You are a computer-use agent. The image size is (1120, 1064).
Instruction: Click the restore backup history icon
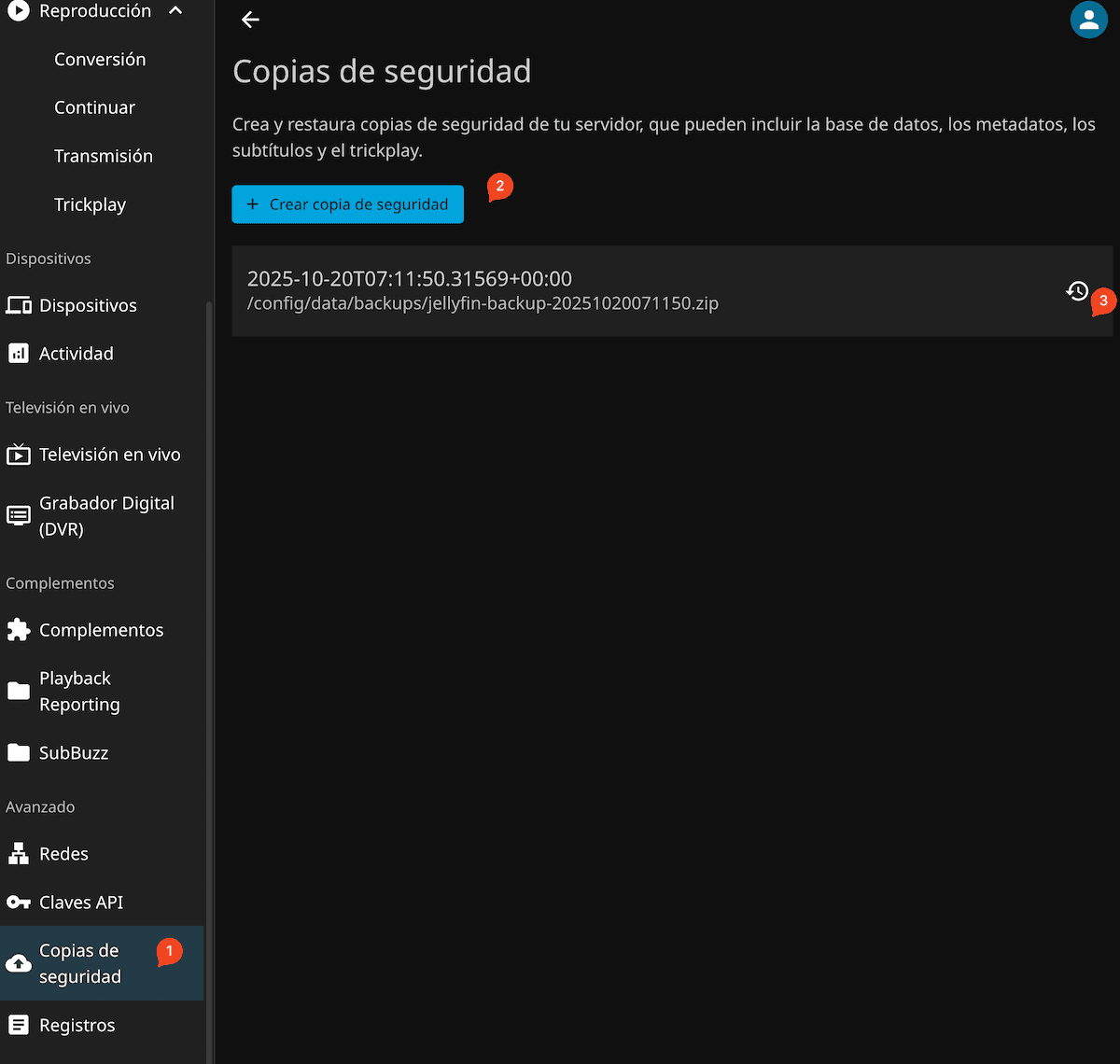click(1077, 291)
